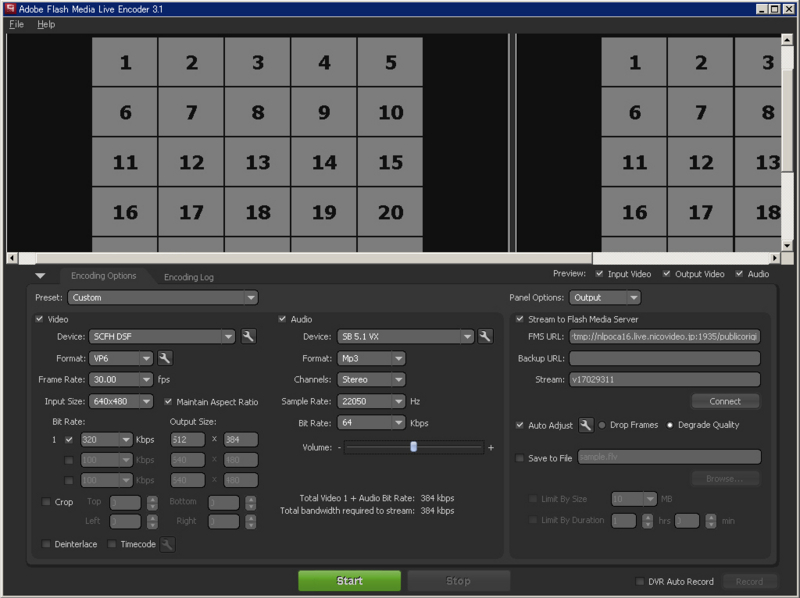Click output width 512 field
The width and height of the screenshot is (800, 598).
click(187, 439)
